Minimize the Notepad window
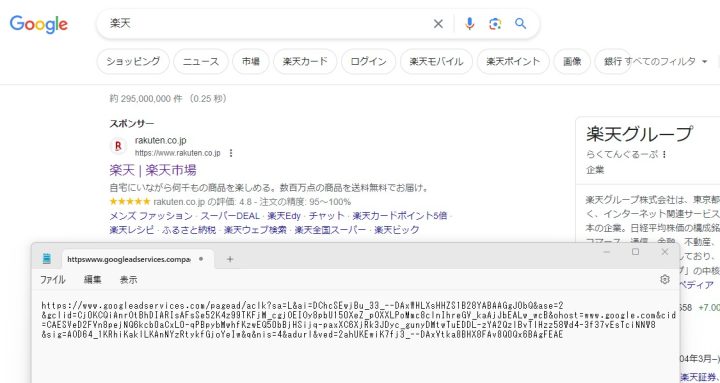 (x=607, y=252)
